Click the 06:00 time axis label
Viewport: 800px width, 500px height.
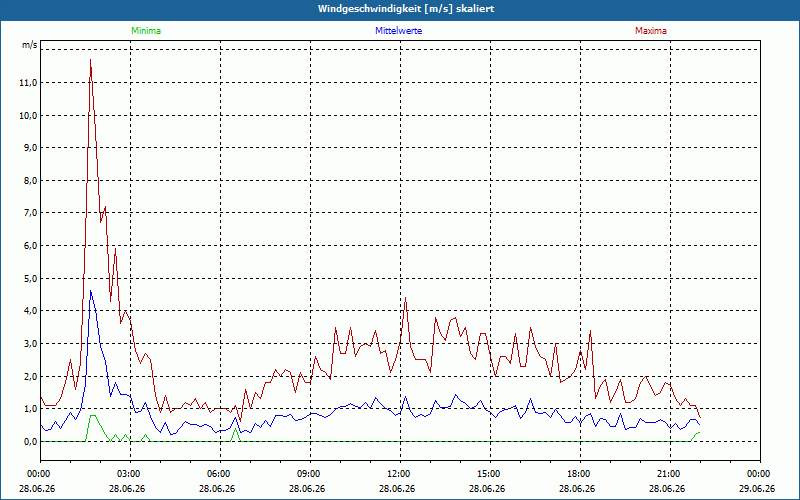[x=217, y=474]
